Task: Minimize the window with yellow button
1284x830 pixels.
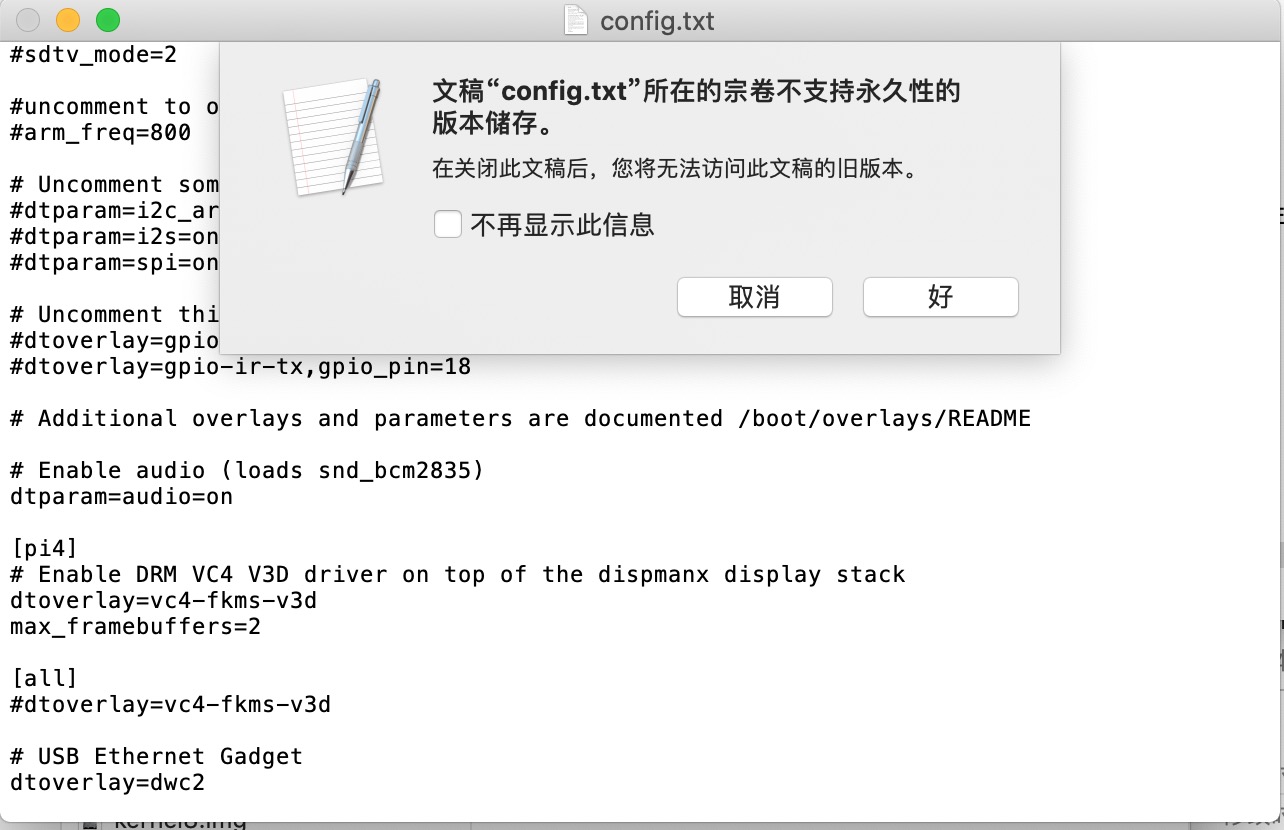Action: (66, 19)
